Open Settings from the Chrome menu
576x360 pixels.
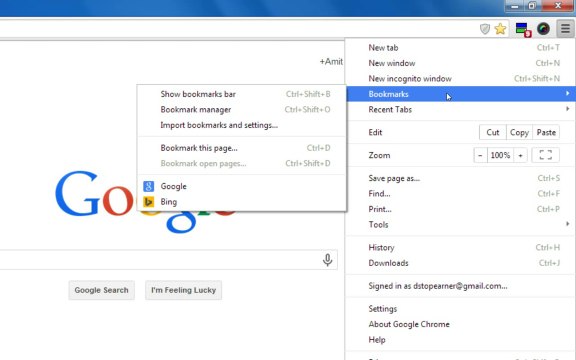(460, 309)
